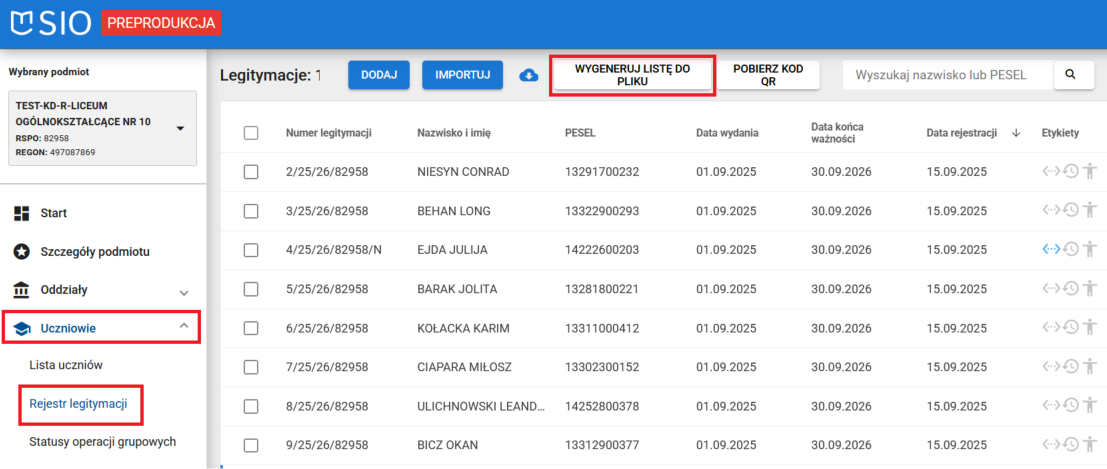The width and height of the screenshot is (1107, 469).
Task: Click the cloud download icon
Action: point(529,76)
